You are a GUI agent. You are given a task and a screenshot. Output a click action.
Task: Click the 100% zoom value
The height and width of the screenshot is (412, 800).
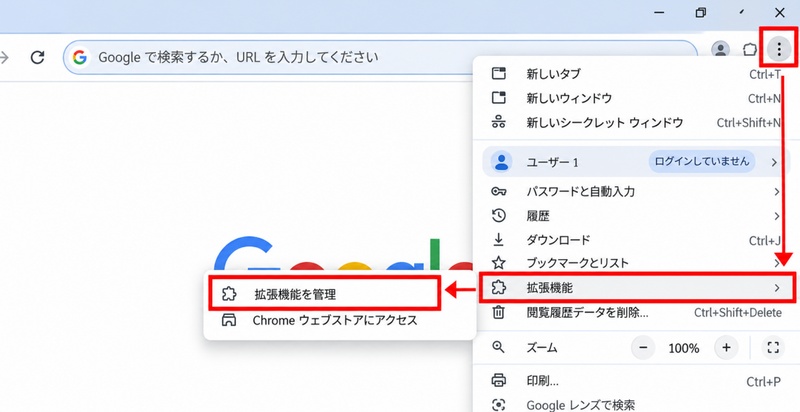point(684,348)
